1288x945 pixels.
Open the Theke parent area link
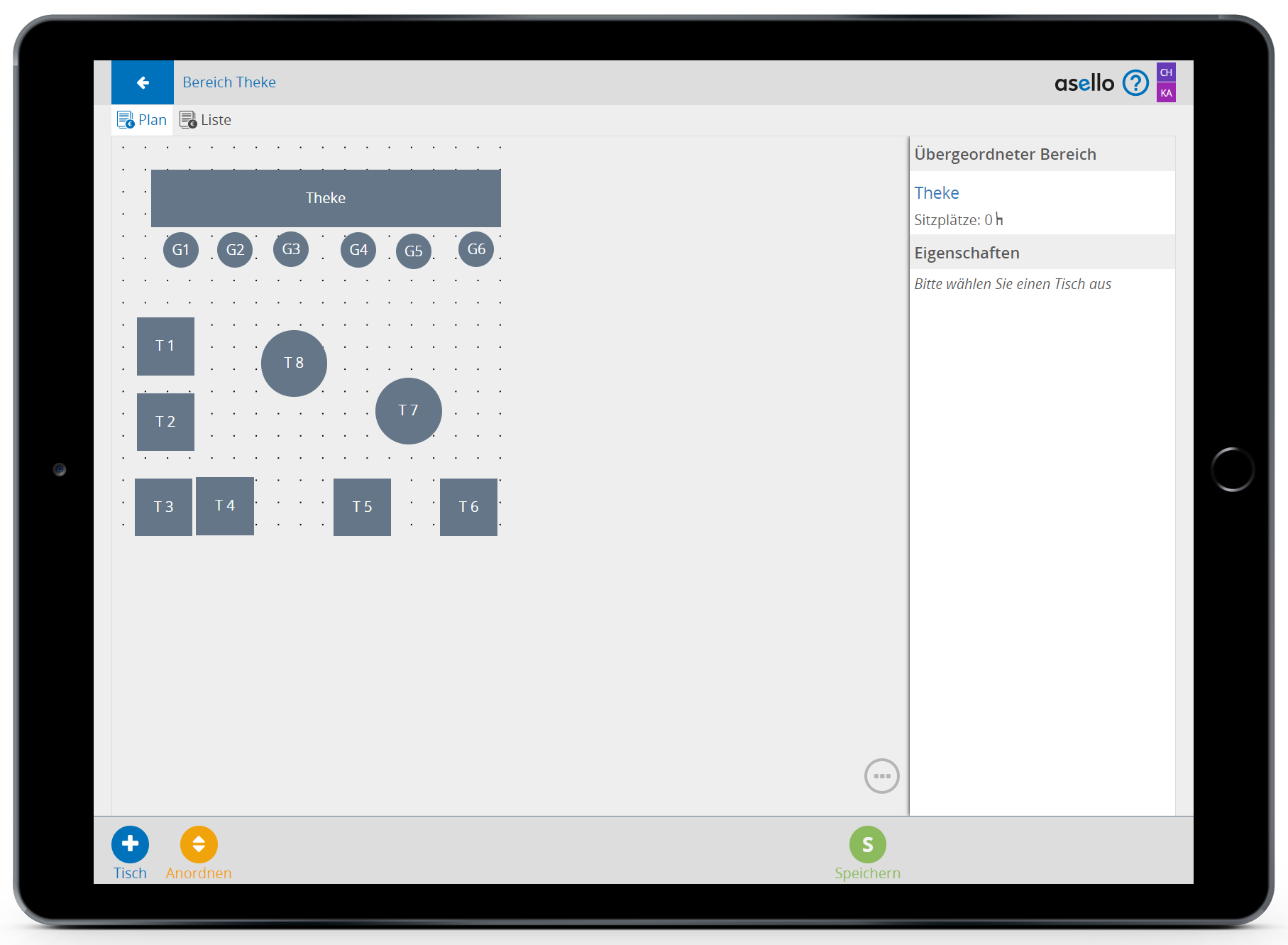(936, 193)
